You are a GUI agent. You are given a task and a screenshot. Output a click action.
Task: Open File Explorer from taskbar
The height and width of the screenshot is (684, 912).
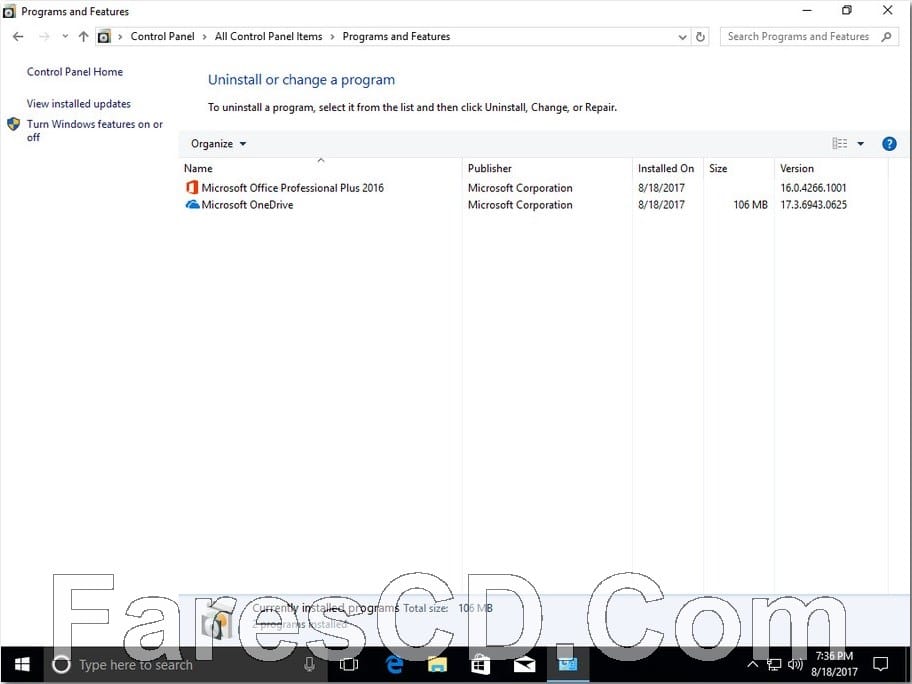pyautogui.click(x=437, y=664)
